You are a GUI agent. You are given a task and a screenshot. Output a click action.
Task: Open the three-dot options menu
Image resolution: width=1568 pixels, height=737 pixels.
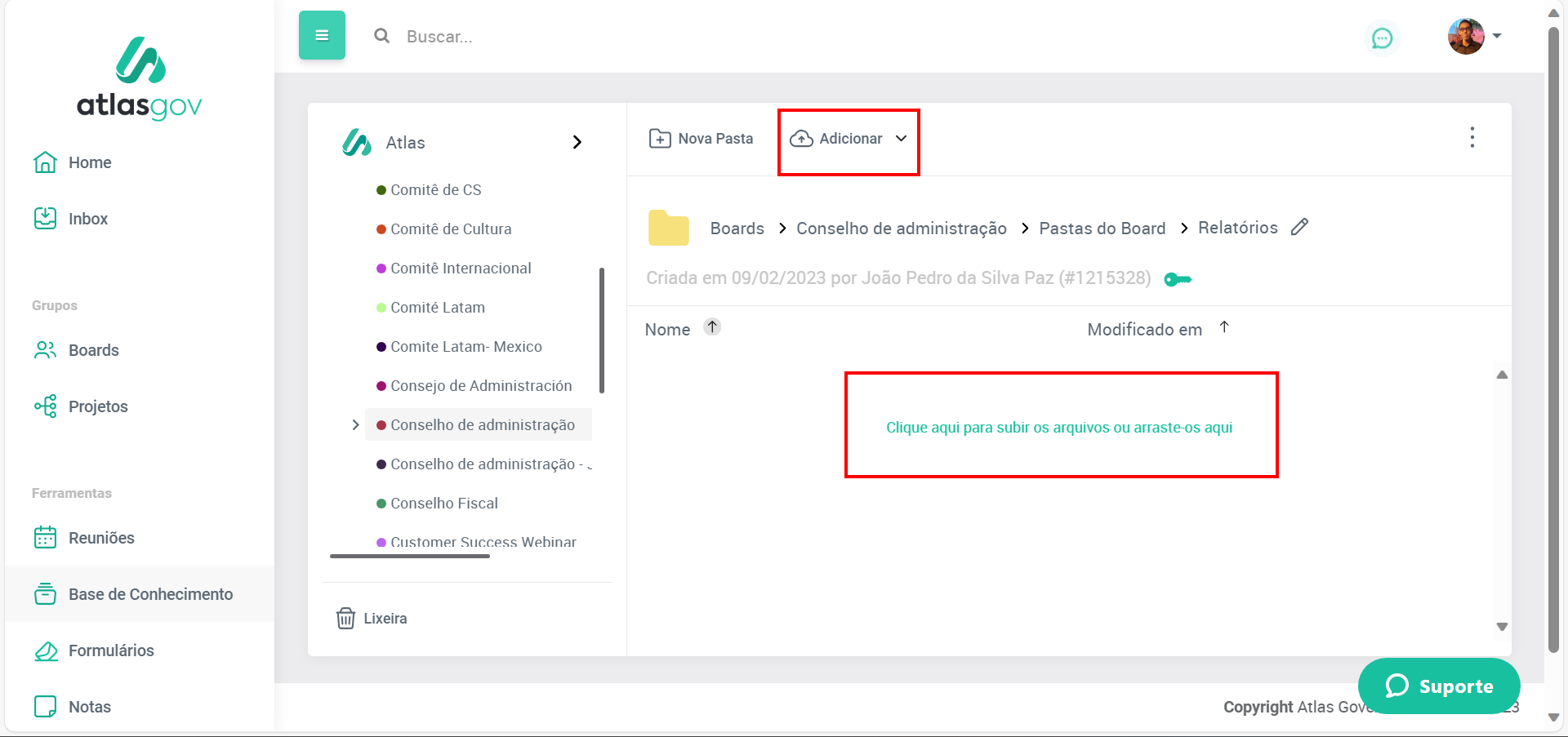(1472, 137)
